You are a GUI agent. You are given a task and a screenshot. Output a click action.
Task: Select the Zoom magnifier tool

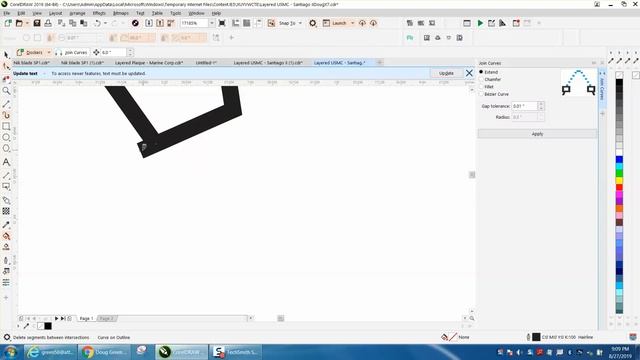tap(6, 91)
